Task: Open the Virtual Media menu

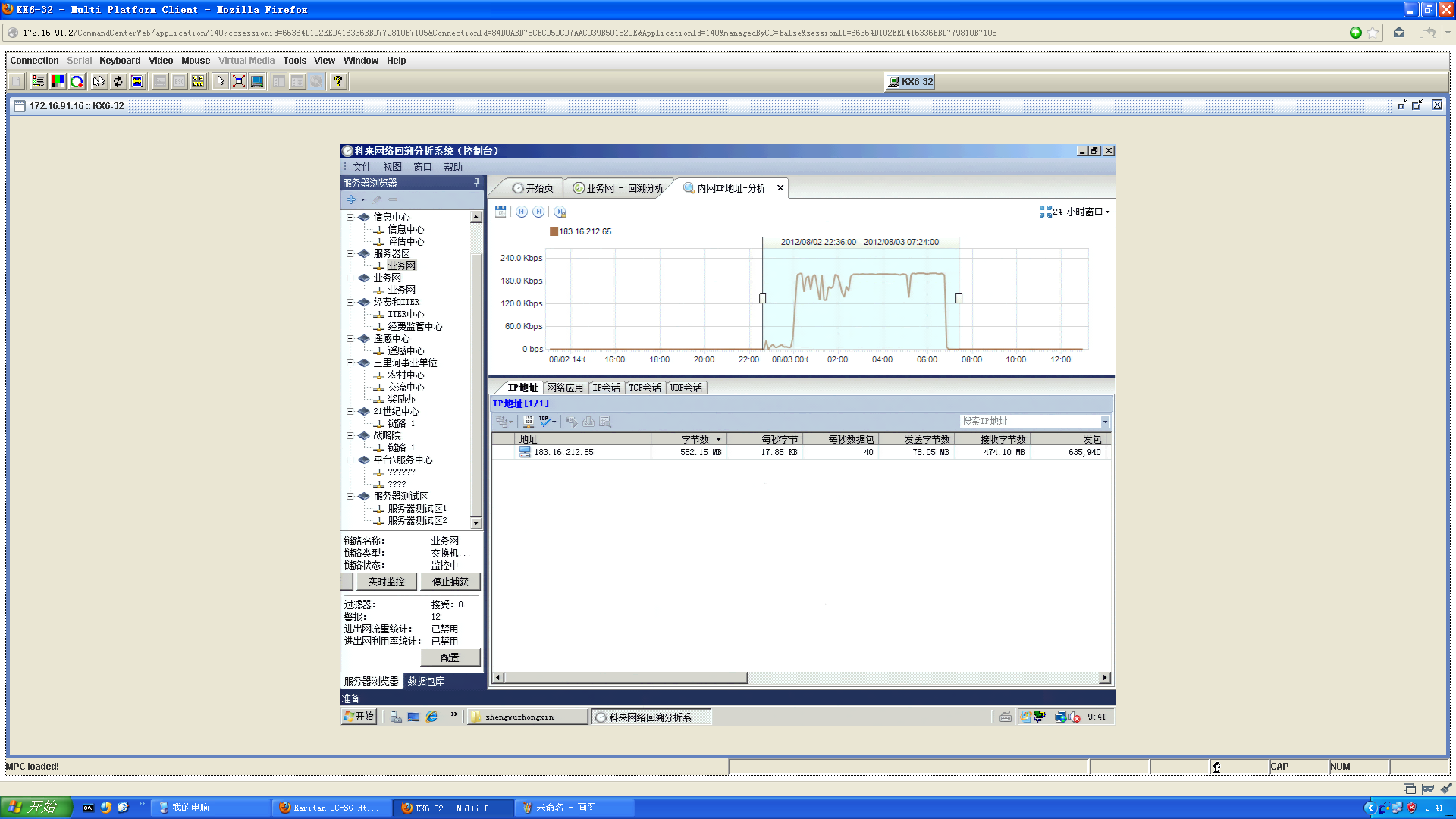Action: [x=246, y=61]
